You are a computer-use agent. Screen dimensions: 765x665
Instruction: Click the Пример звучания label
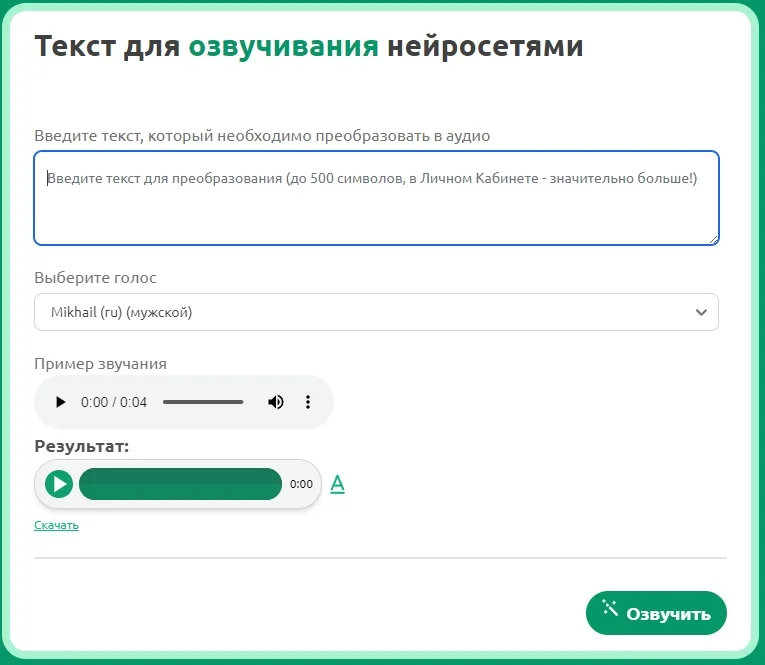coord(100,363)
